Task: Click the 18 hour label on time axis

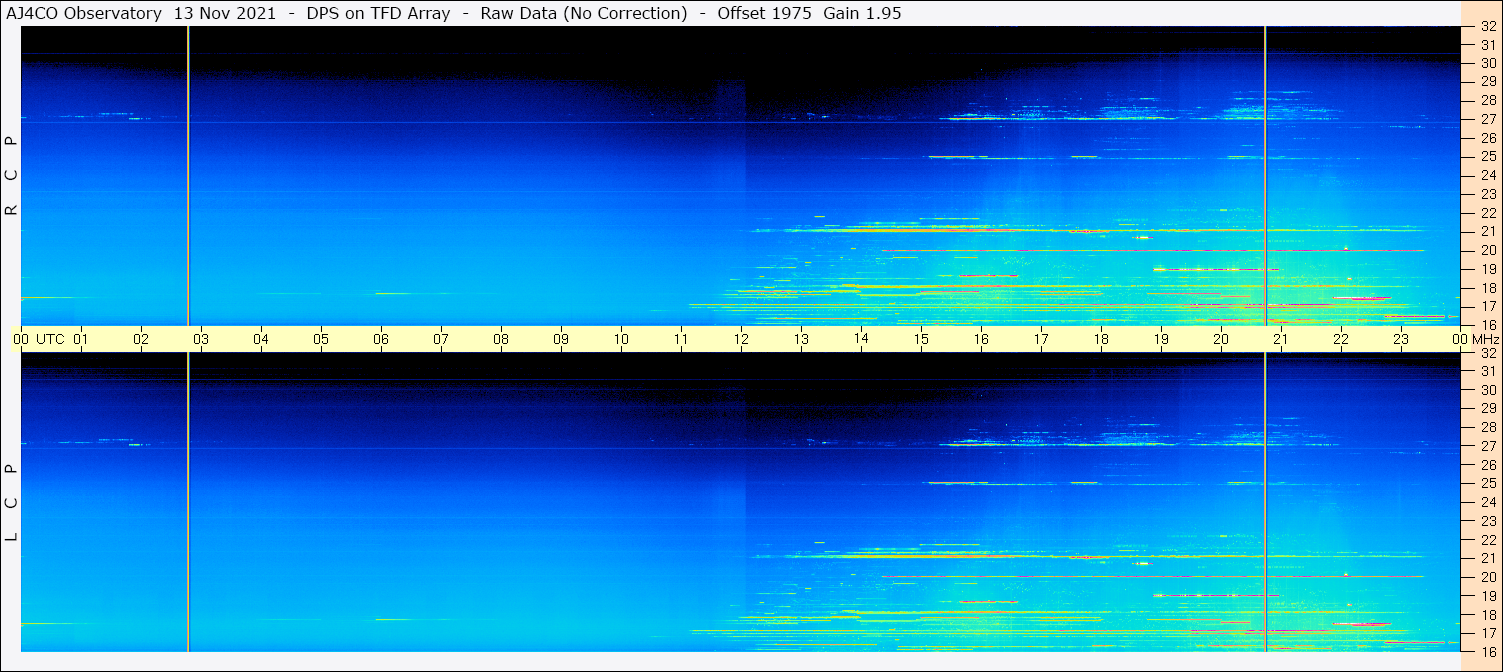Action: tap(1101, 339)
